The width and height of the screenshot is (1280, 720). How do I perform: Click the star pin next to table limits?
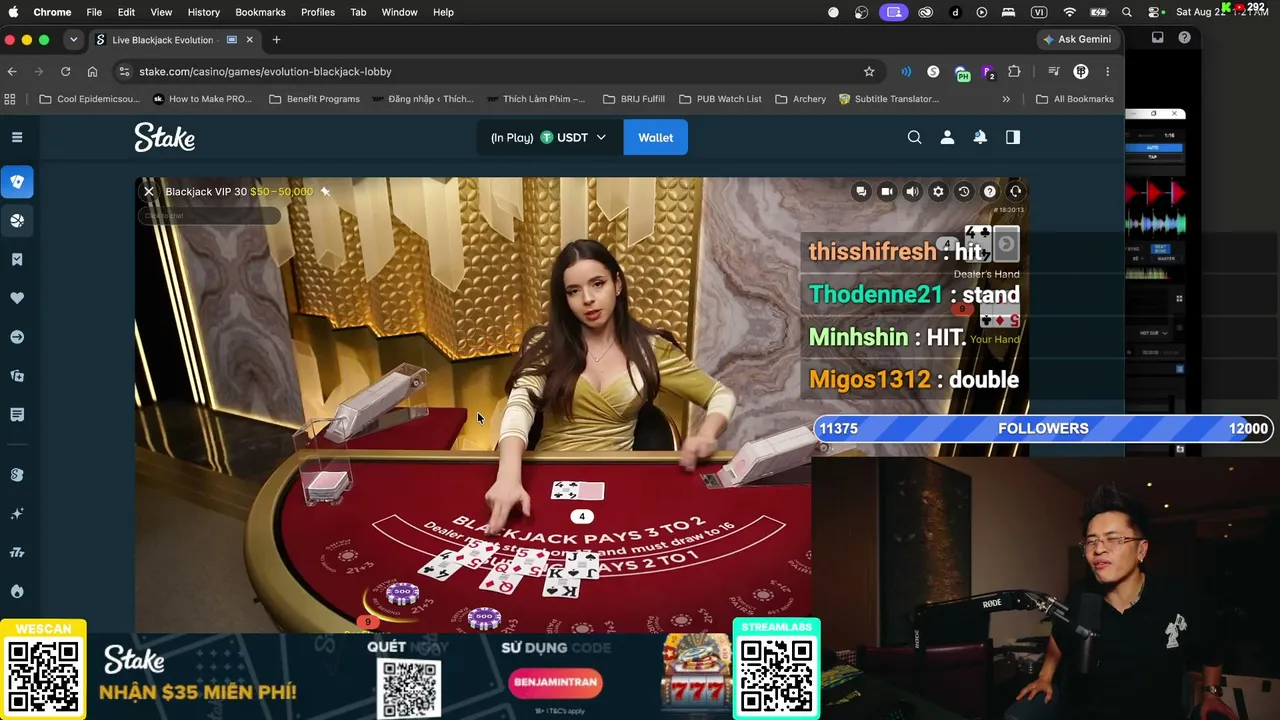point(325,191)
